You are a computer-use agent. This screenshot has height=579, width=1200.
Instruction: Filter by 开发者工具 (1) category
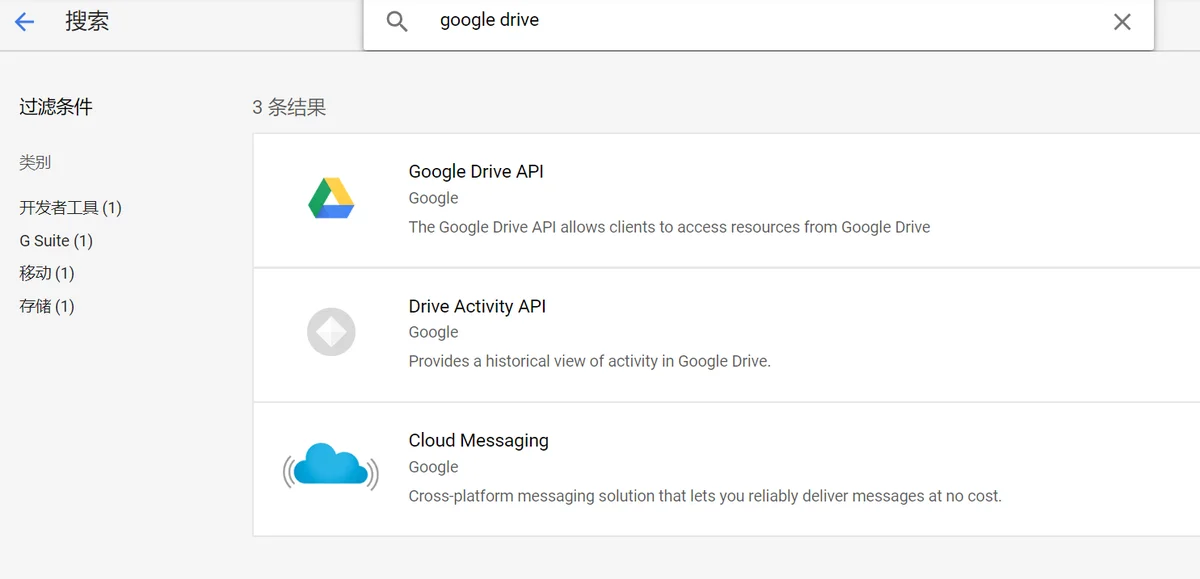coord(70,208)
